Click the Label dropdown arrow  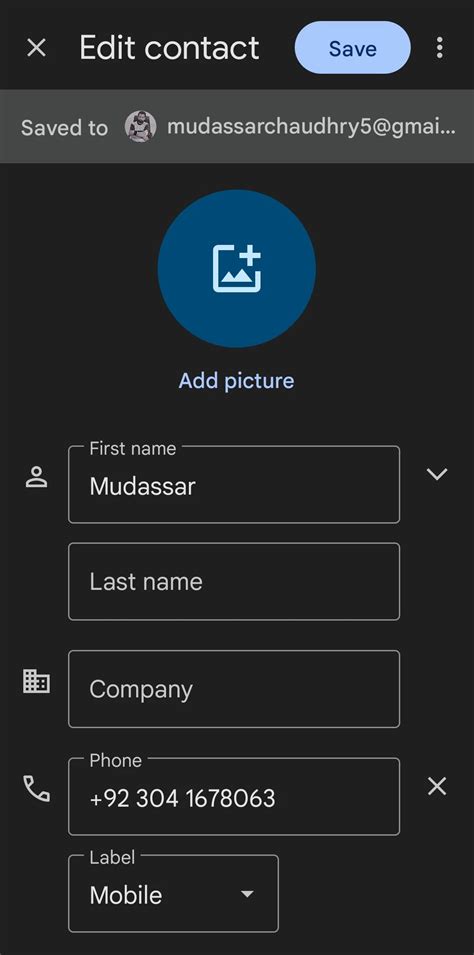[x=247, y=894]
